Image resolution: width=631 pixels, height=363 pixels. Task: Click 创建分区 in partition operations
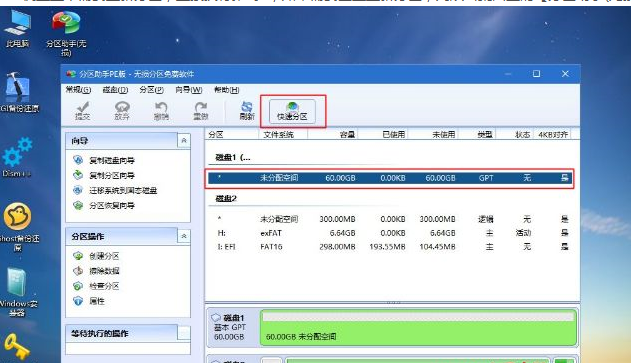(x=104, y=256)
